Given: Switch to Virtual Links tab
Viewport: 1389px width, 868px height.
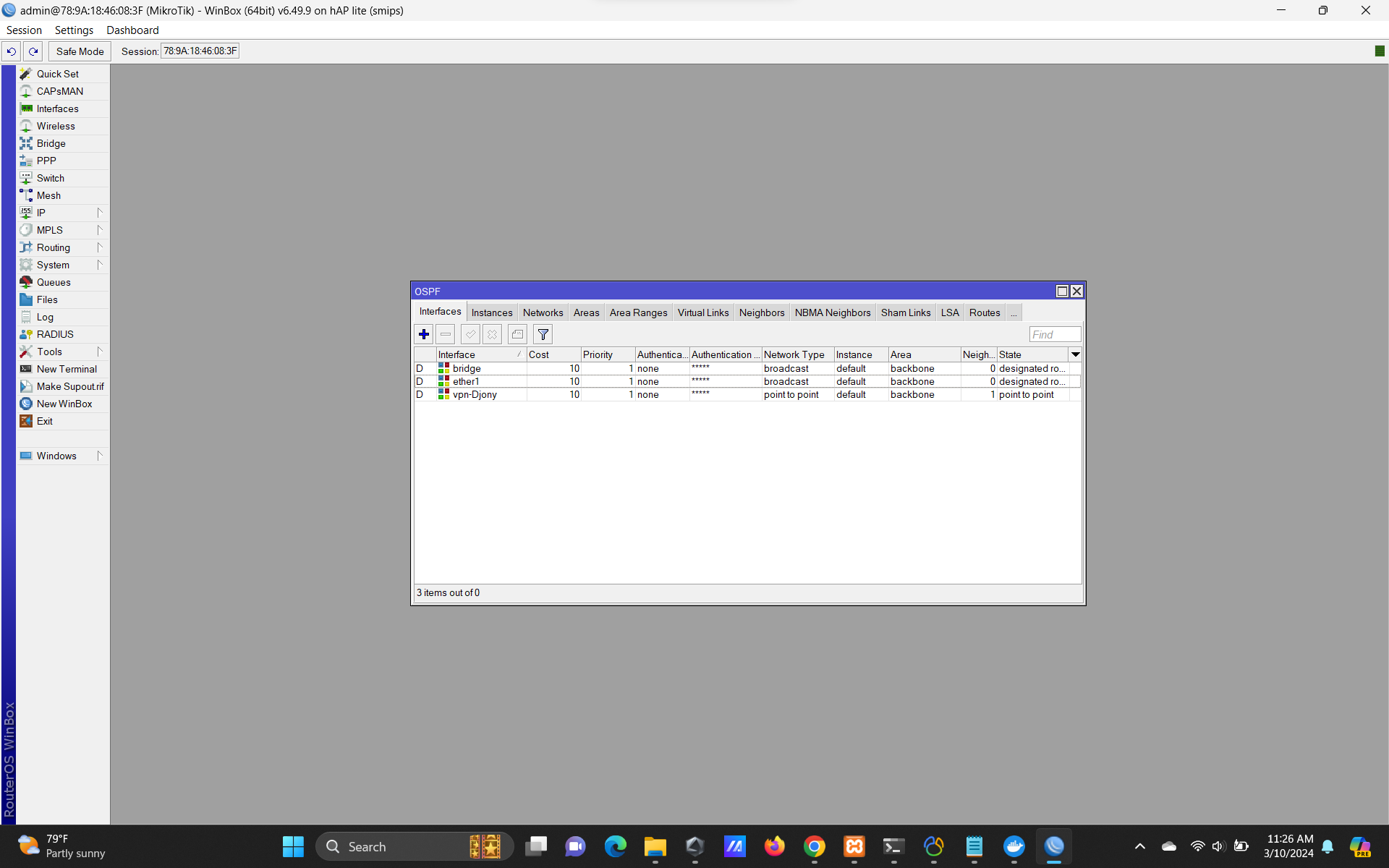Looking at the screenshot, I should tap(703, 312).
